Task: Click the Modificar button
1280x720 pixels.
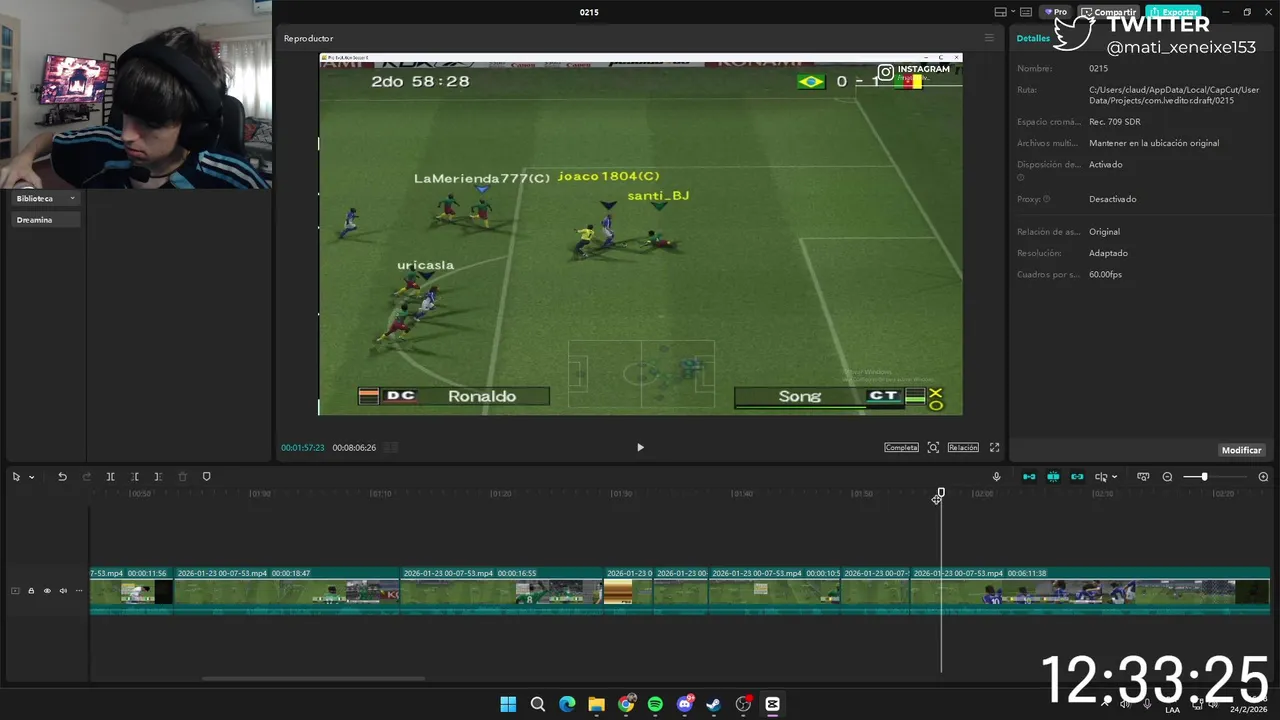Action: pyautogui.click(x=1241, y=450)
